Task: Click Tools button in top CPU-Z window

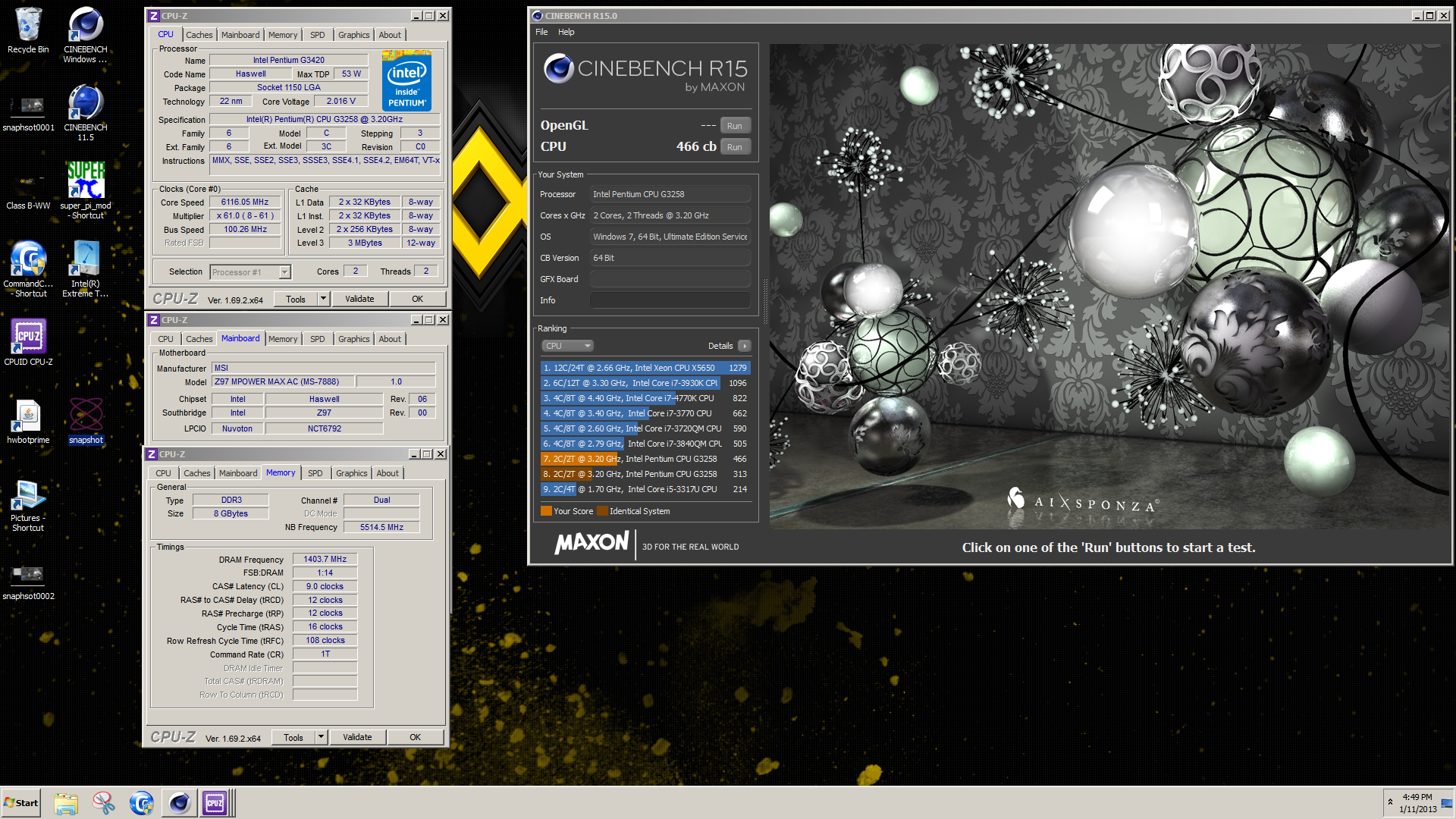Action: 296,299
